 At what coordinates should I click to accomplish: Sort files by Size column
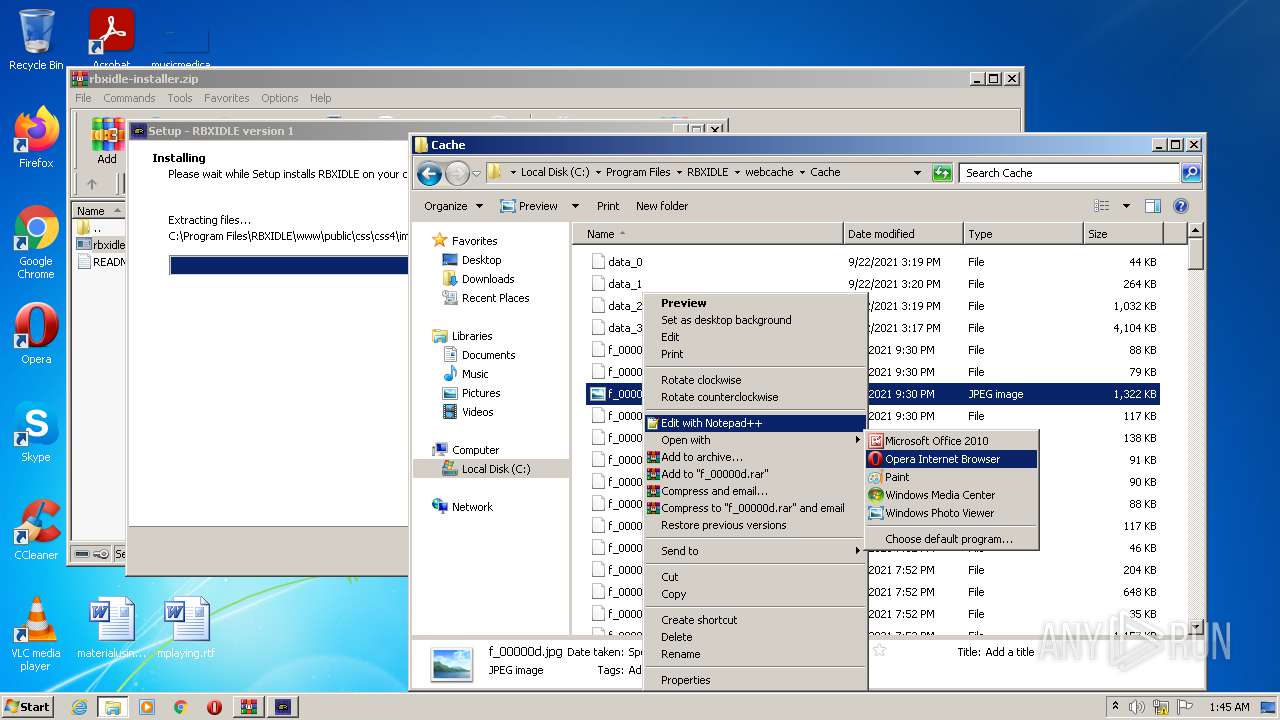click(x=1123, y=234)
